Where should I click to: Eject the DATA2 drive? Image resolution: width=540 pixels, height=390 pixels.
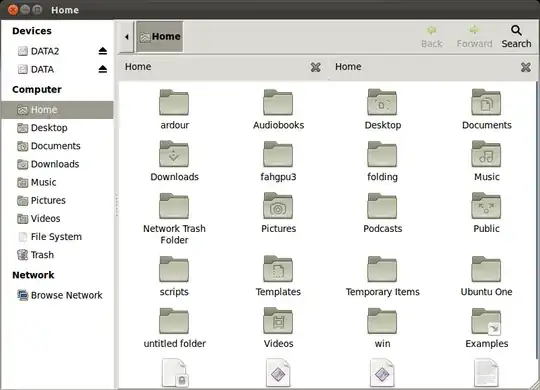point(103,51)
